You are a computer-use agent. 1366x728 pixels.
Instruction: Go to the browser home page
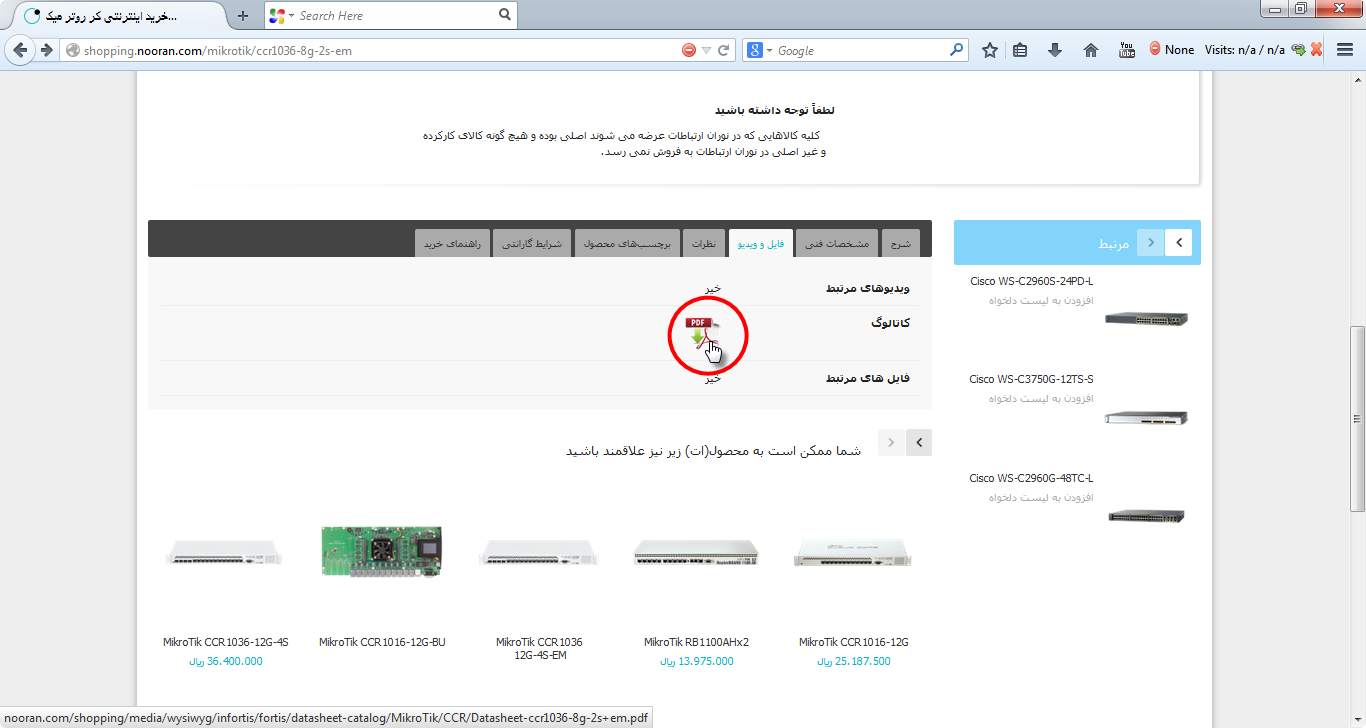pos(1091,50)
